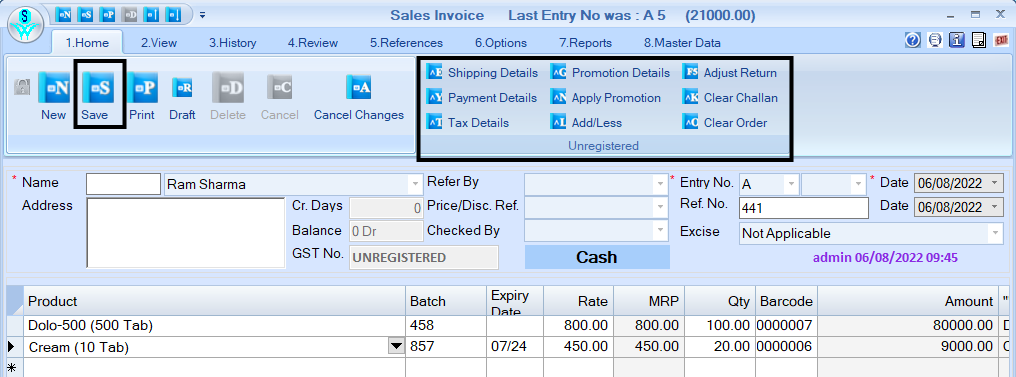Expand the Excise 'Not Applicable' dropdown
The image size is (1016, 377).
(x=995, y=233)
